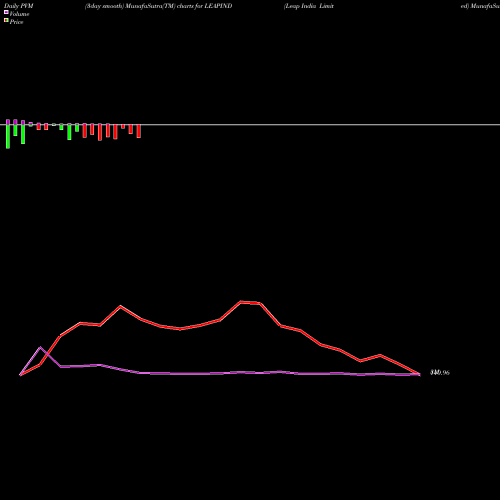Click the highest peak of red price line
Screen dimensions: 500x500
pyautogui.click(x=241, y=302)
